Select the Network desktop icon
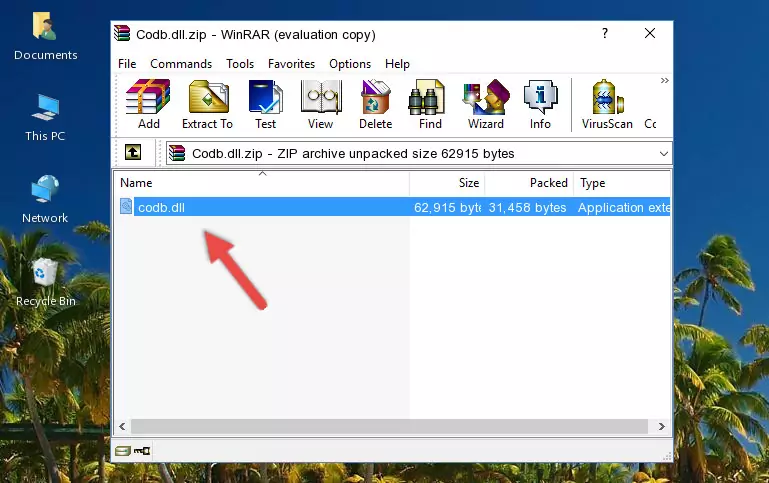Viewport: 769px width, 483px height. 45,200
